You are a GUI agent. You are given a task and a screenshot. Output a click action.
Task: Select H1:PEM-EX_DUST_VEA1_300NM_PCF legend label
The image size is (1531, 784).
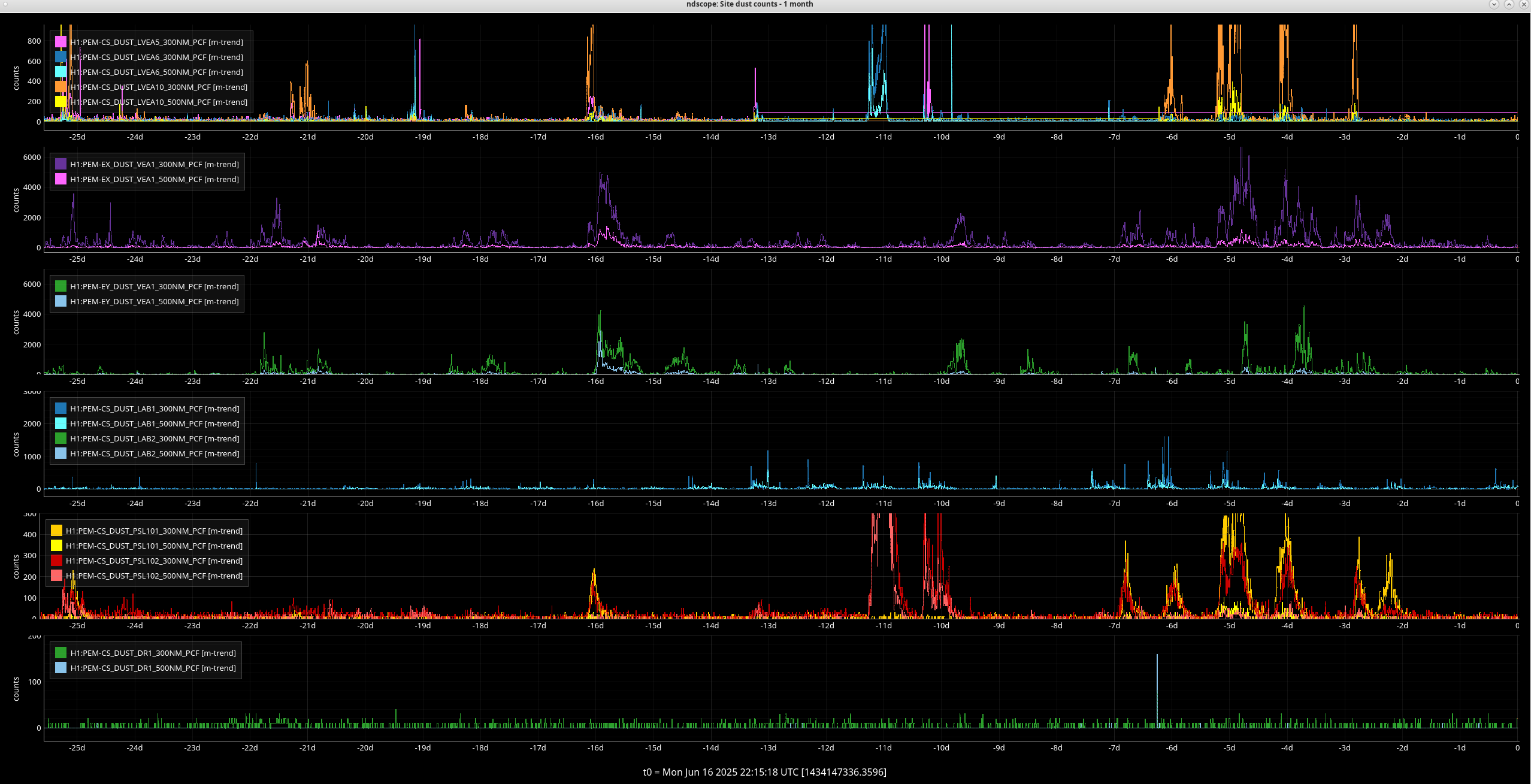click(155, 165)
